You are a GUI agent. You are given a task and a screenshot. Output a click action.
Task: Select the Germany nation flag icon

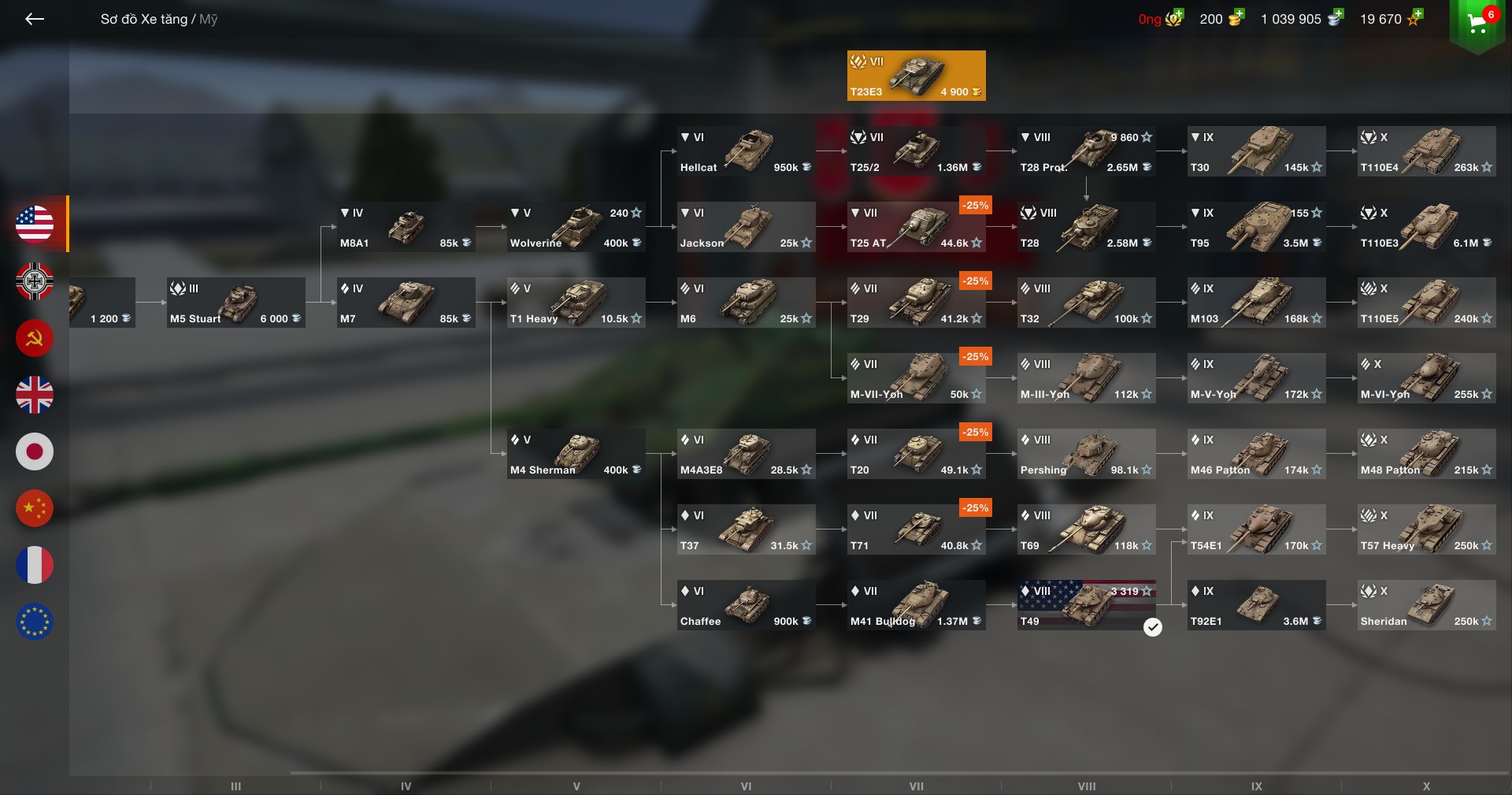(35, 281)
